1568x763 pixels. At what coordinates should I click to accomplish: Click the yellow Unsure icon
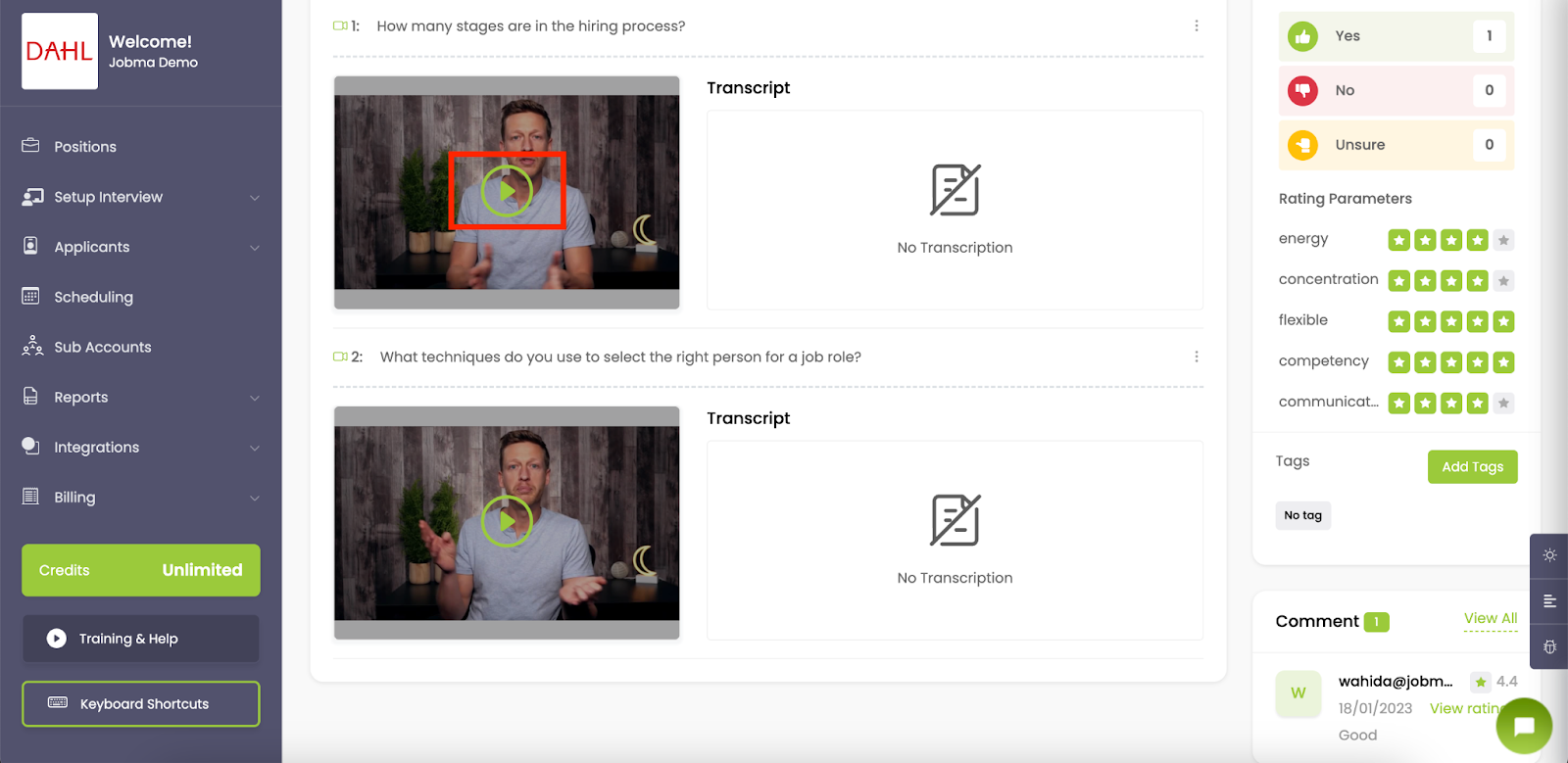click(1302, 145)
